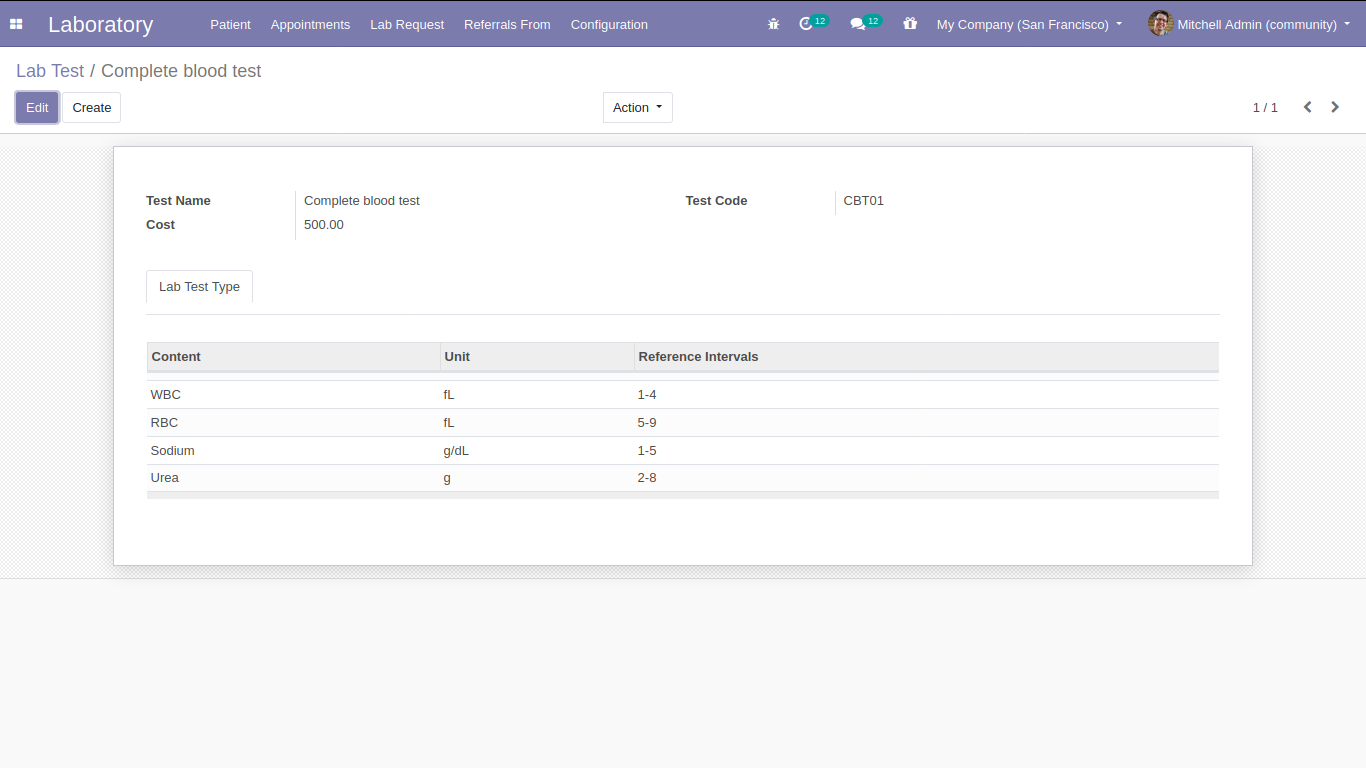Go to next record arrow

pyautogui.click(x=1335, y=107)
